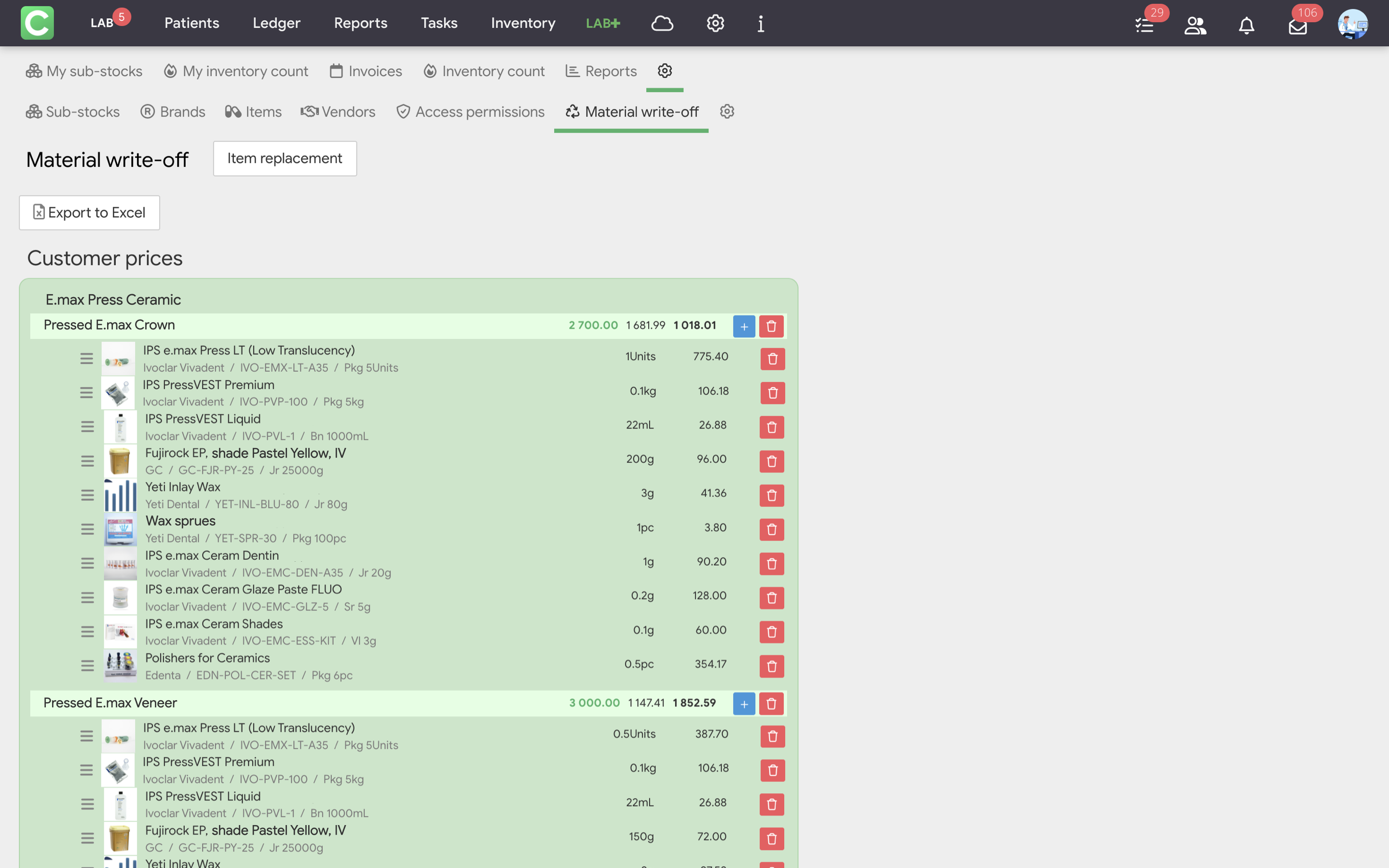Click the info icon in top bar
Viewport: 1389px width, 868px height.
761,24
